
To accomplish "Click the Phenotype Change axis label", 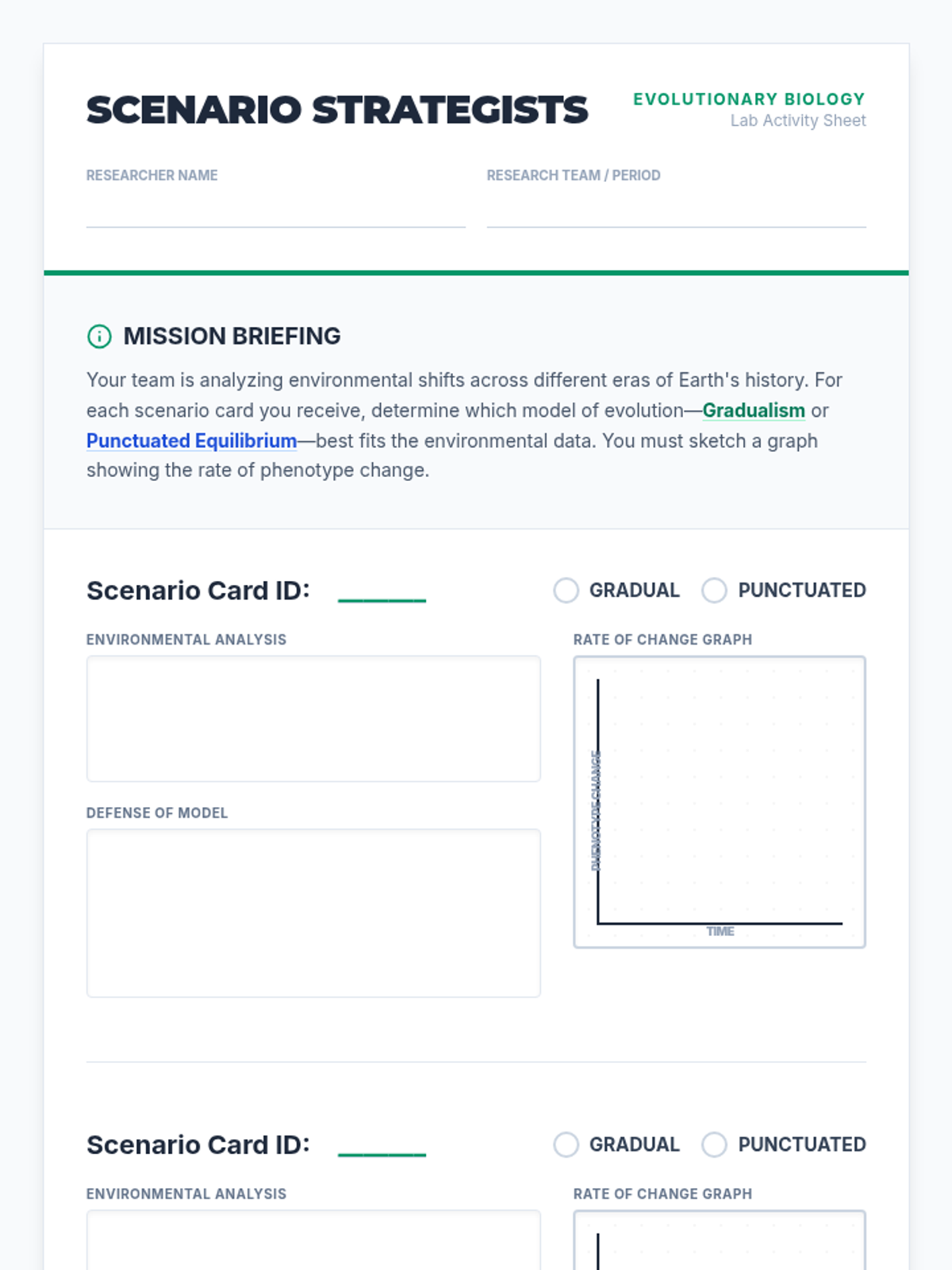I will (596, 810).
